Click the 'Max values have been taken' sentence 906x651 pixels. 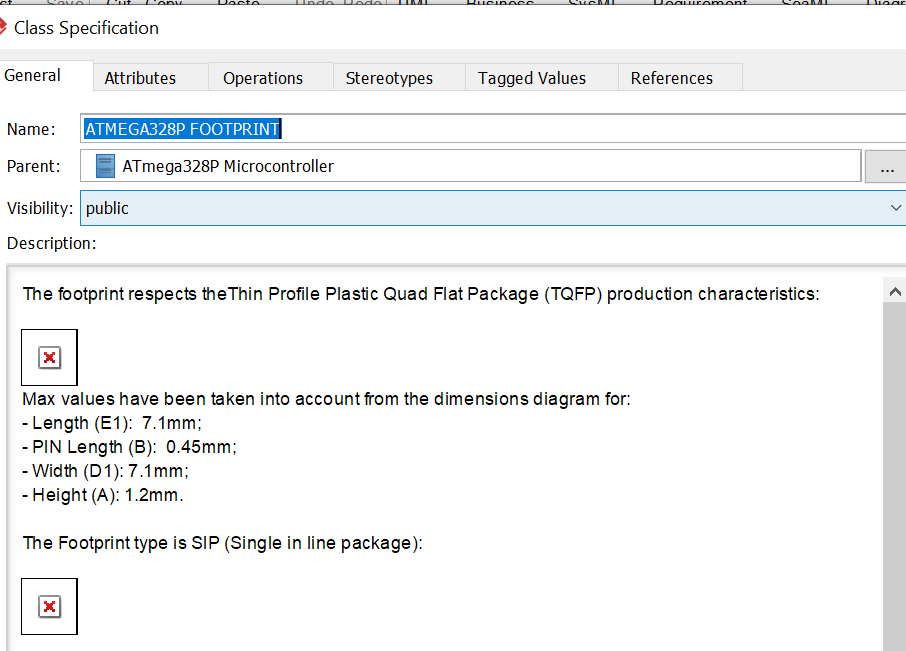click(x=326, y=399)
